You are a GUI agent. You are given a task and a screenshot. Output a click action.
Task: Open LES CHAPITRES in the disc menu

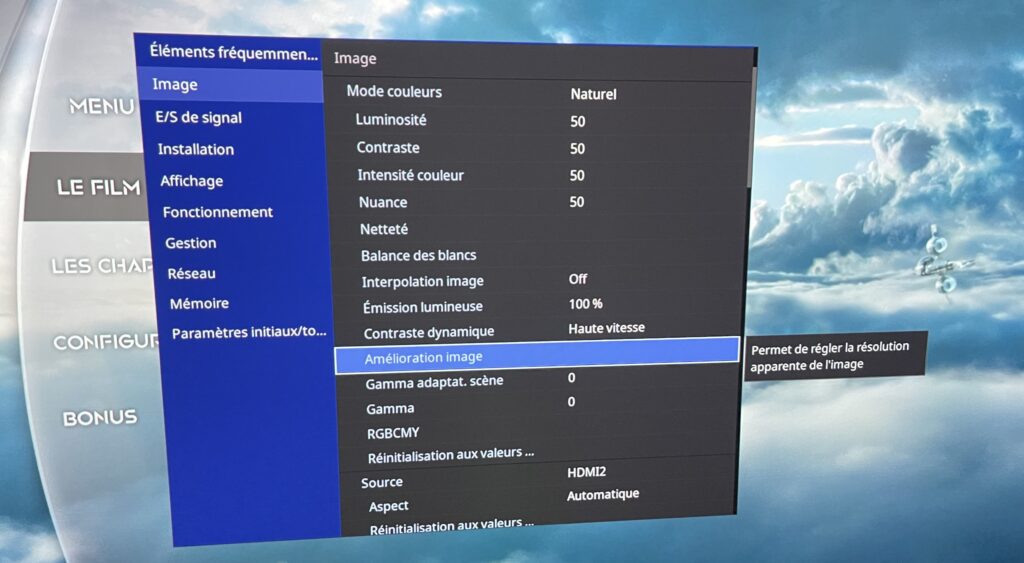click(101, 266)
